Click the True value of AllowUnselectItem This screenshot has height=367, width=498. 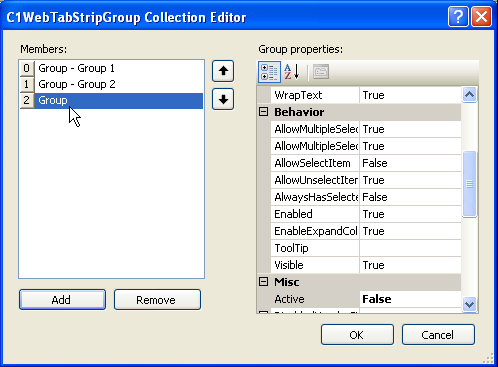[x=410, y=180]
